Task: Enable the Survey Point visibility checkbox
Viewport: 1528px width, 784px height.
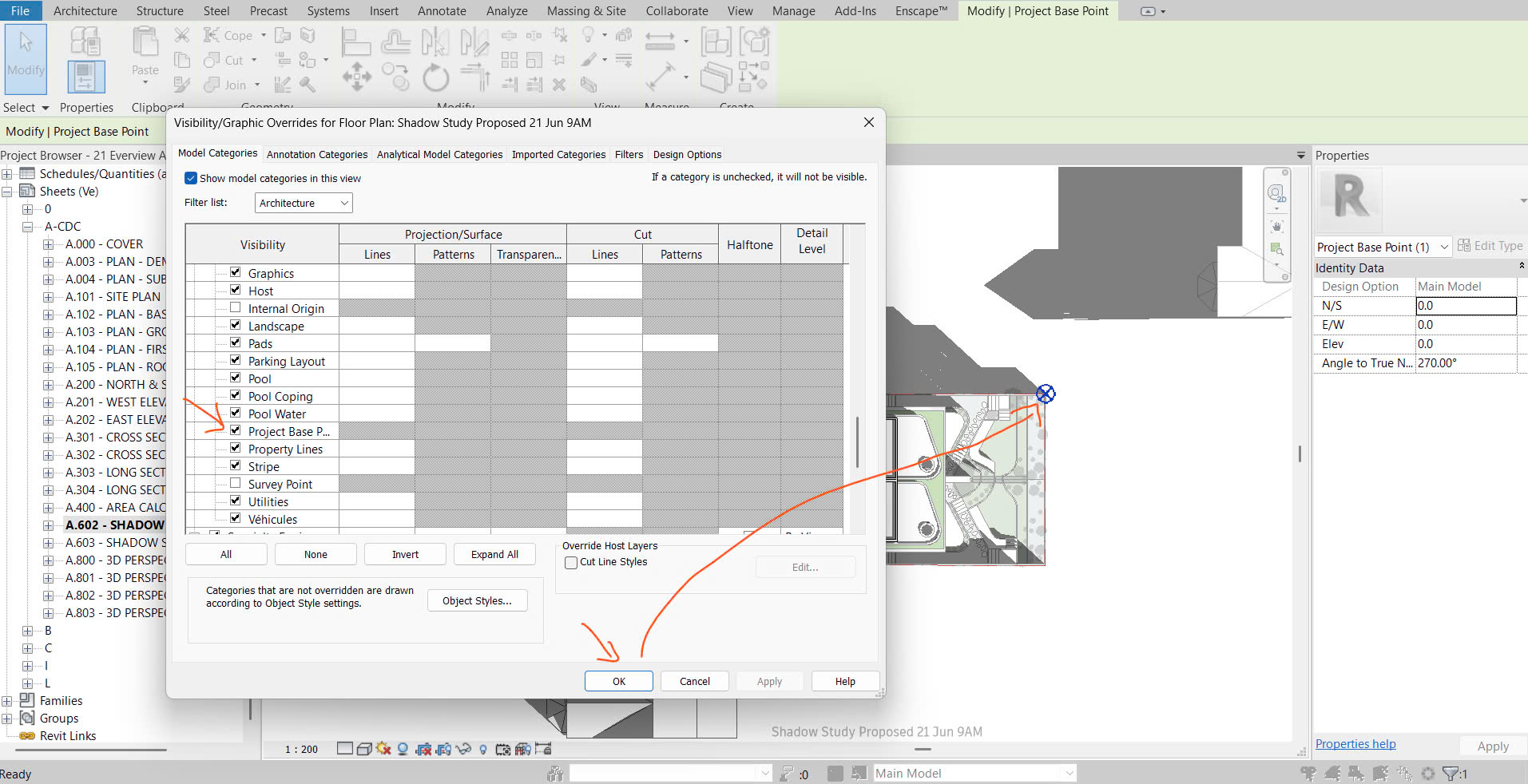Action: pyautogui.click(x=235, y=482)
